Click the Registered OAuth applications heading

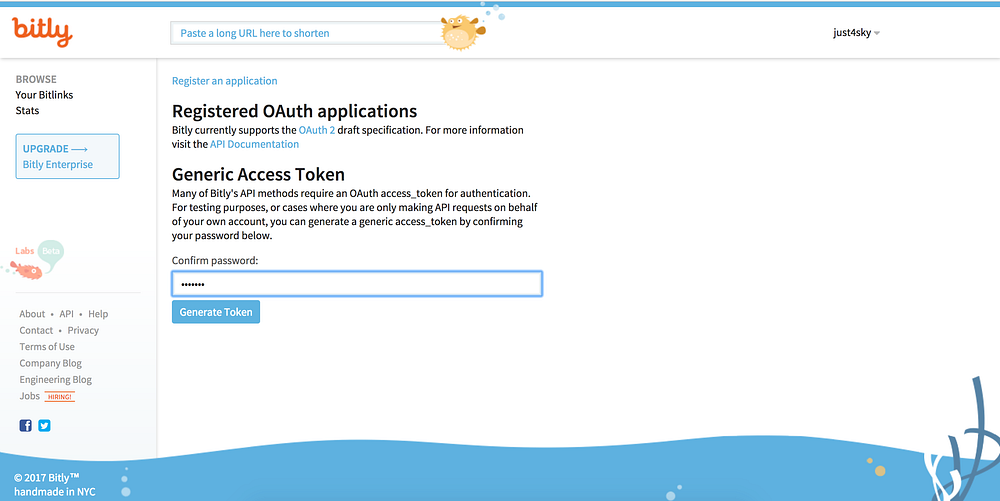coord(295,111)
